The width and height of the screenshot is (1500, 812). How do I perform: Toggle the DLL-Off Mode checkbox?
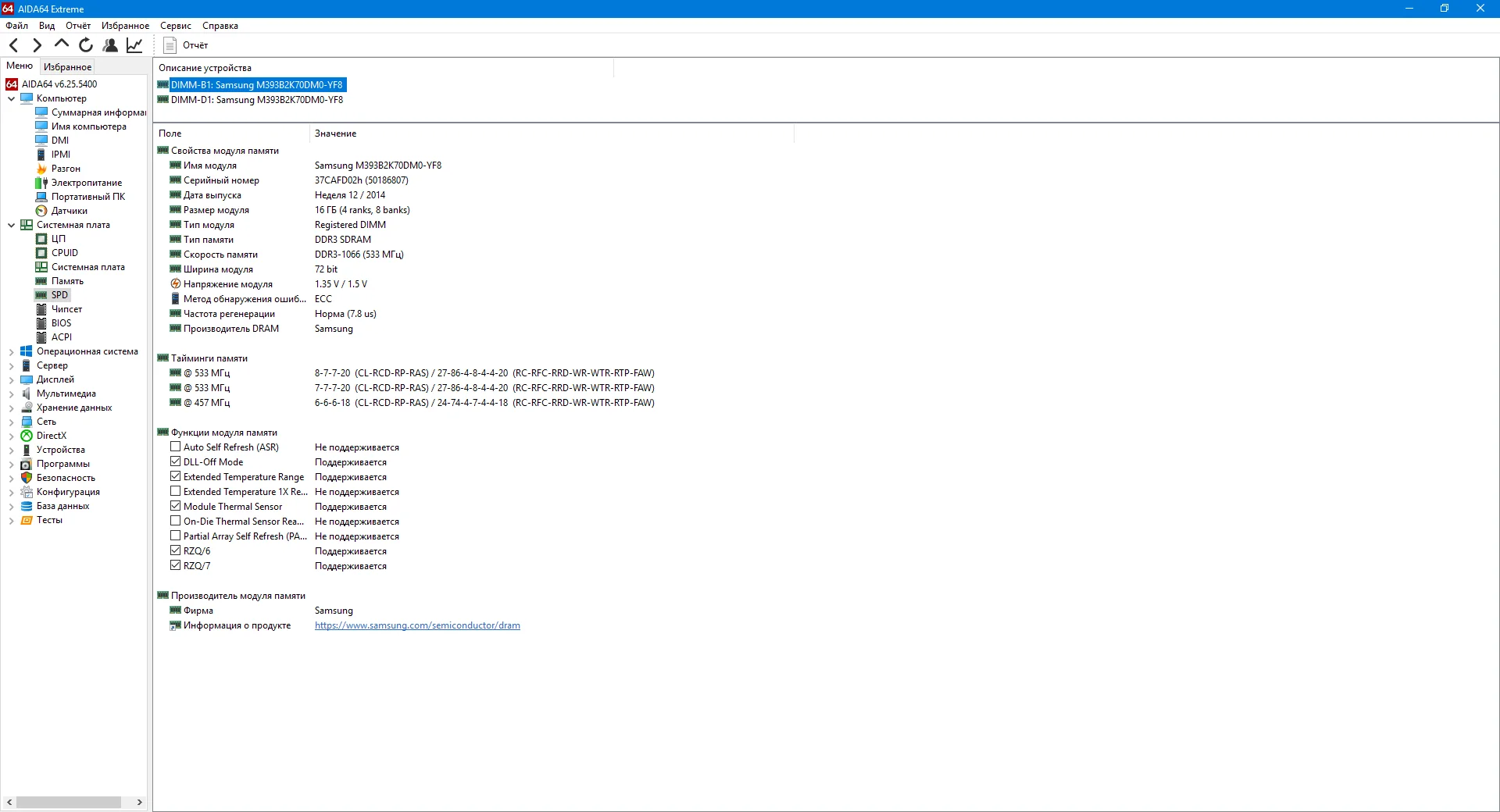[x=175, y=462]
